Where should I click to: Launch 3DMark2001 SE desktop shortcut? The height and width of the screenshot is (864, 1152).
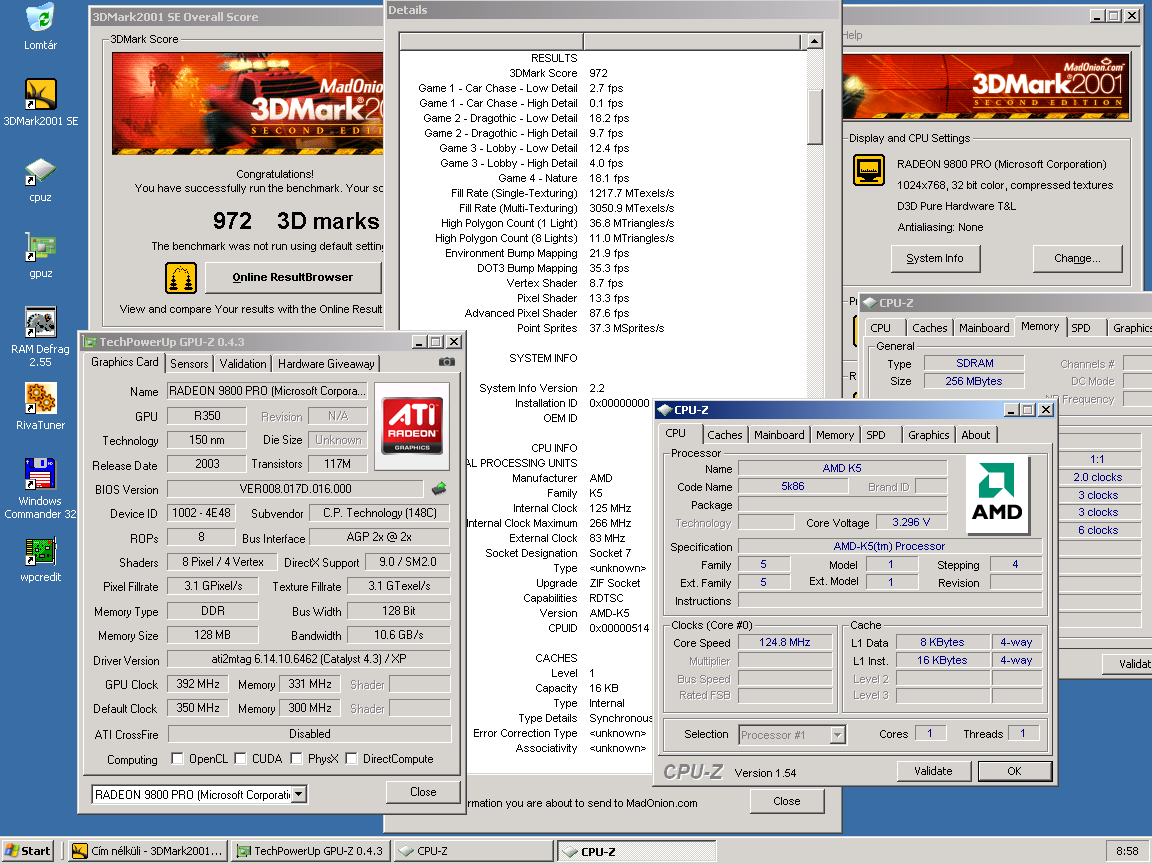pos(40,103)
